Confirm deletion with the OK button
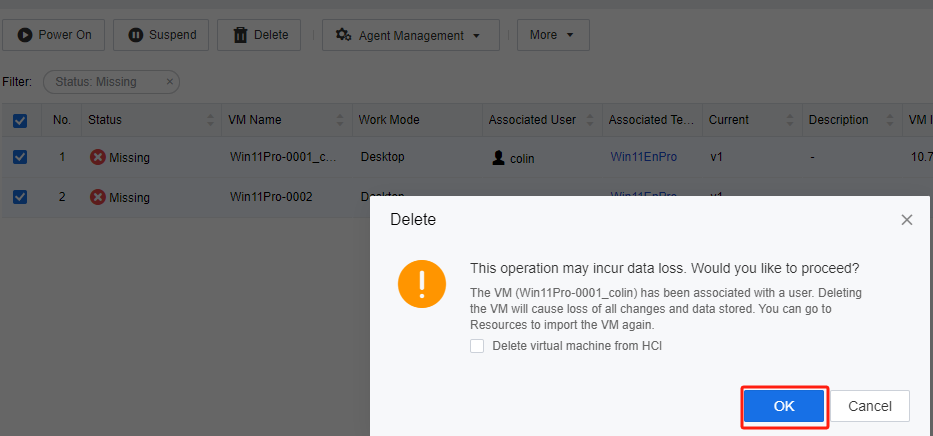The width and height of the screenshot is (933, 436). click(x=784, y=406)
